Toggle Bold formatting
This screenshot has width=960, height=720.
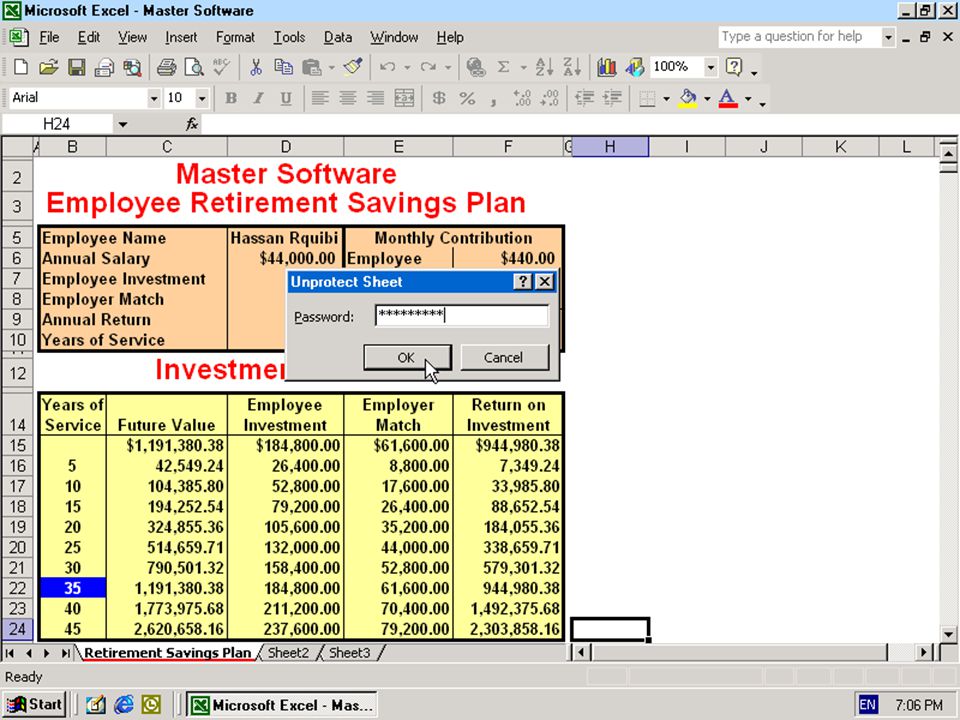231,98
